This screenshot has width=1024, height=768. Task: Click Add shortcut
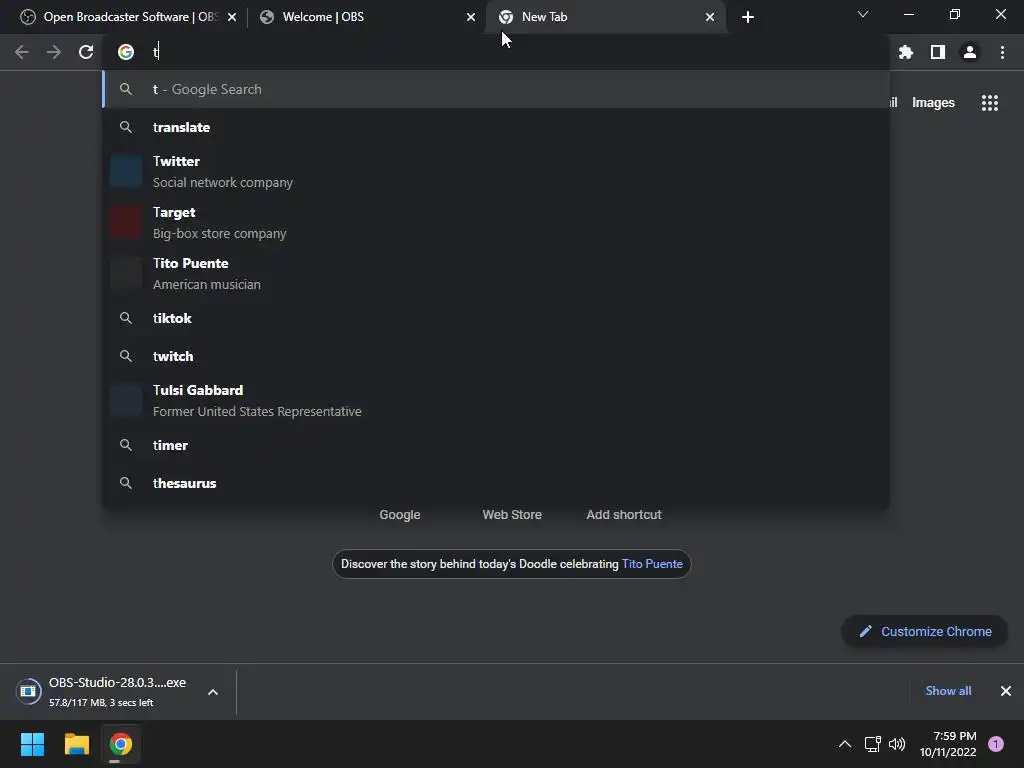point(624,515)
